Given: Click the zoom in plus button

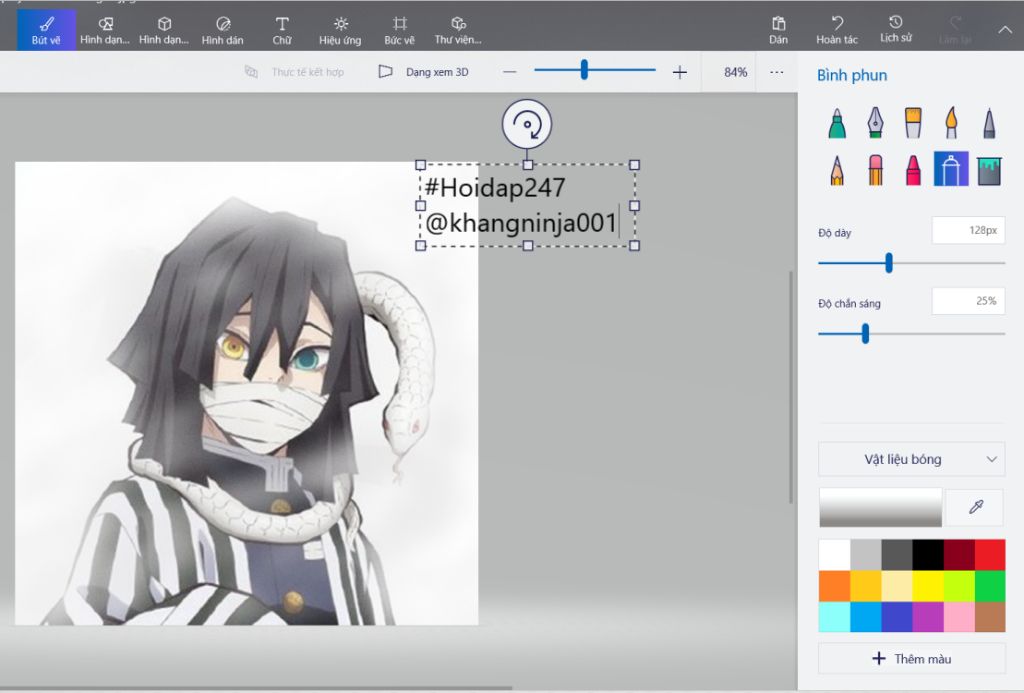Looking at the screenshot, I should 679,72.
